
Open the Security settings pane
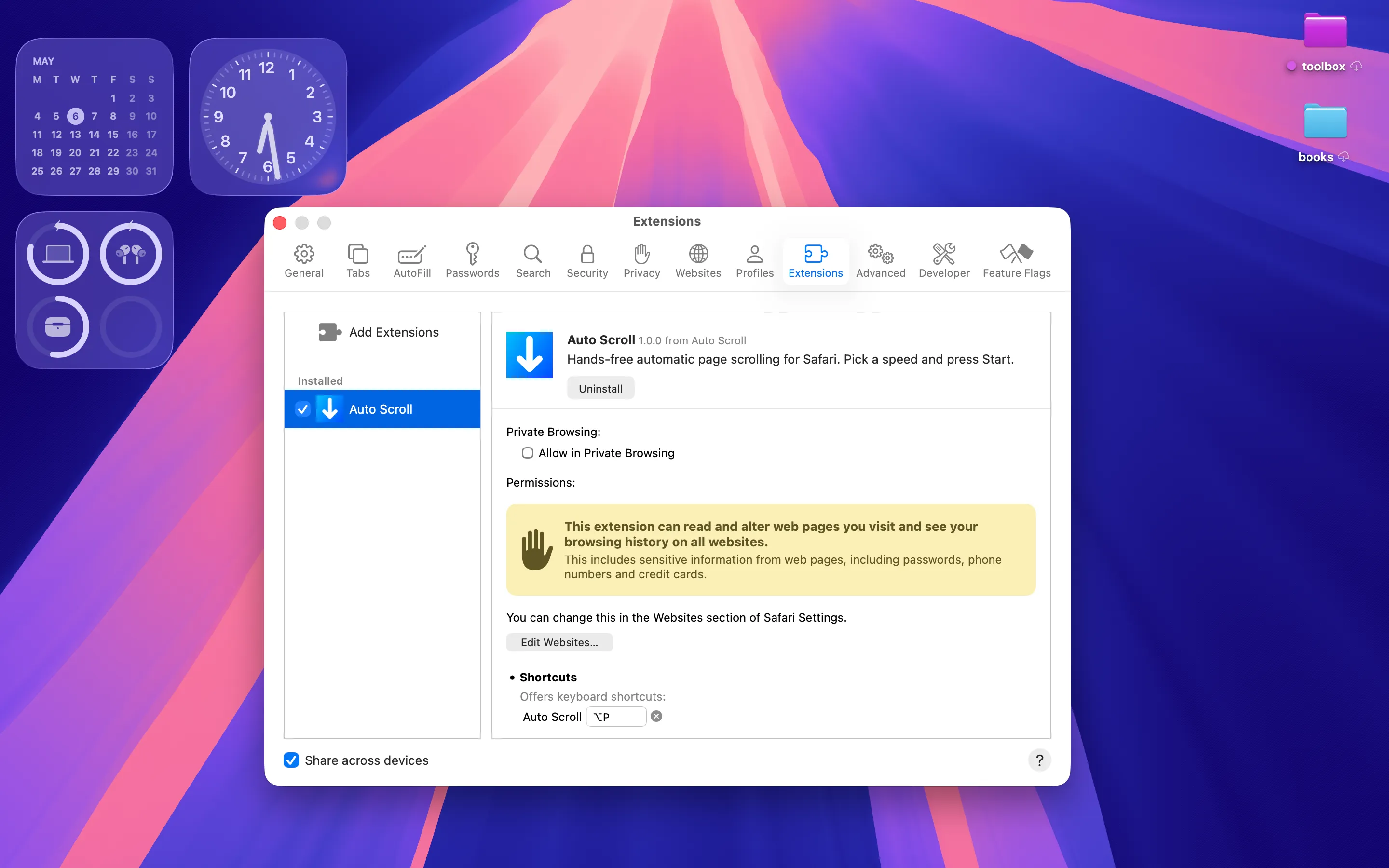tap(586, 260)
